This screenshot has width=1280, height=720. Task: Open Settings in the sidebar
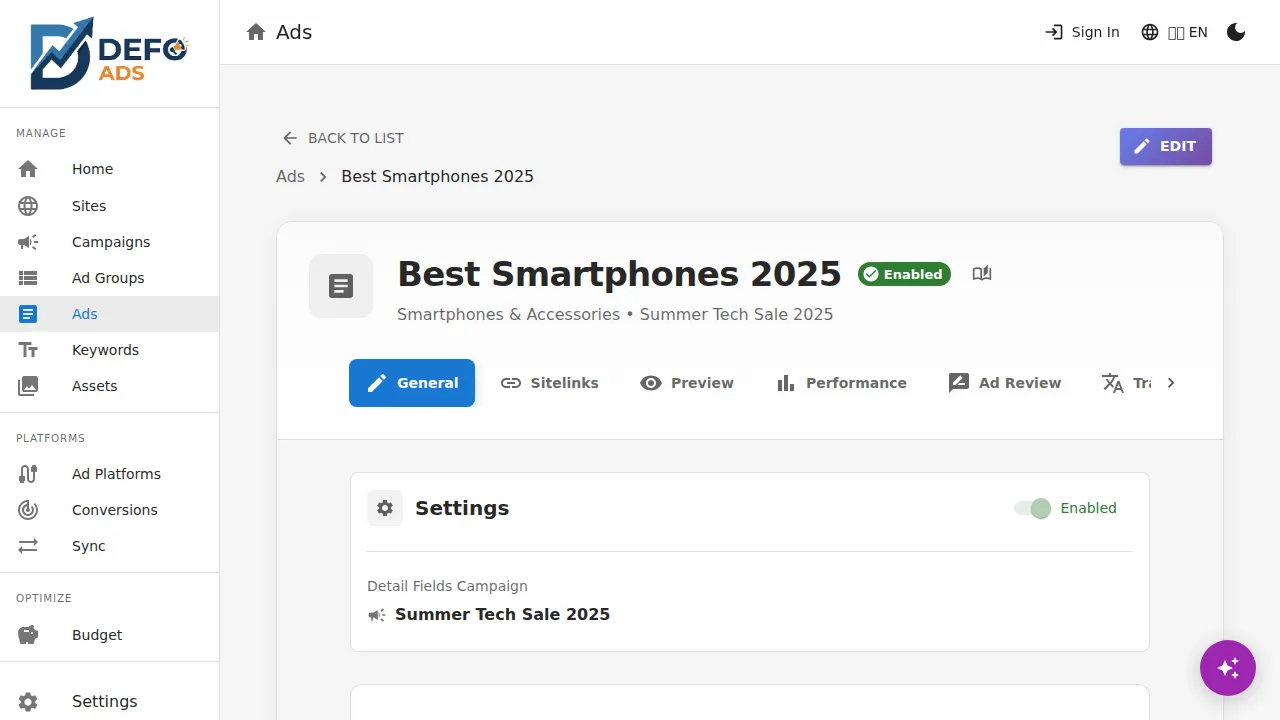(x=110, y=701)
